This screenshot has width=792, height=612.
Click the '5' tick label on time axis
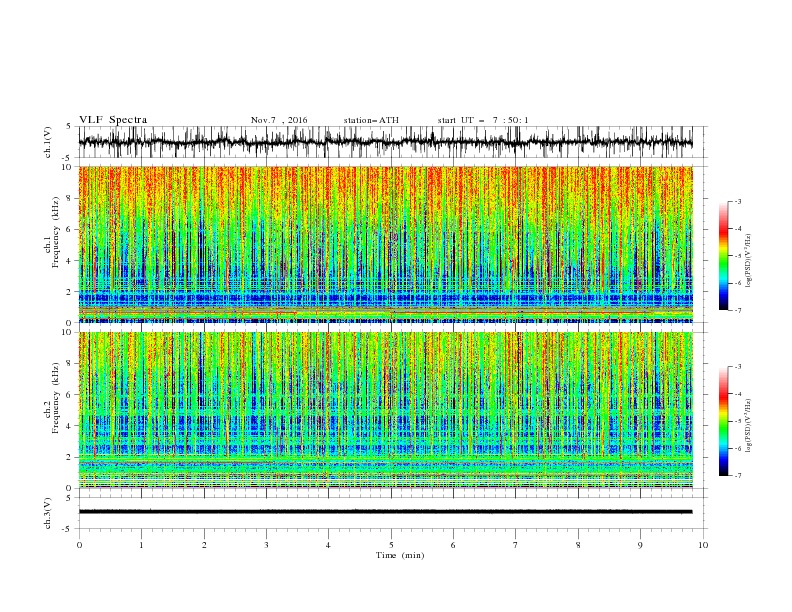[x=391, y=545]
